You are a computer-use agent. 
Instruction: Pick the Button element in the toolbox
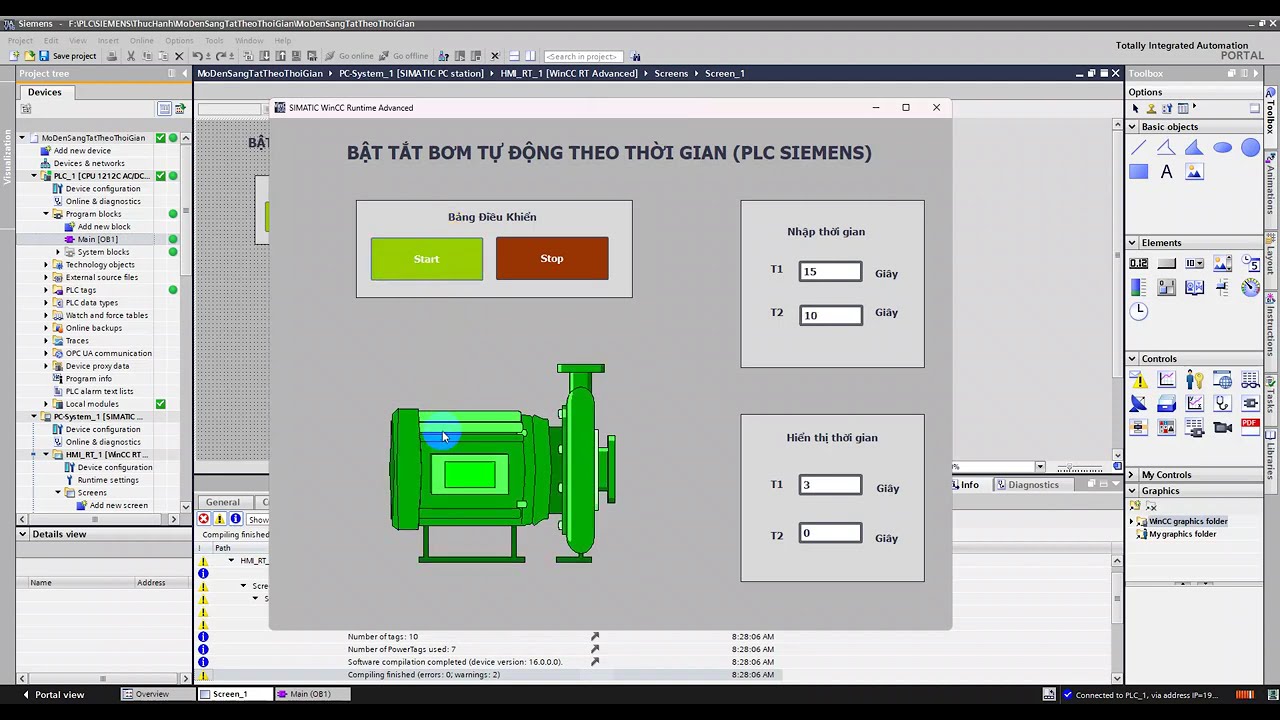[1166, 264]
